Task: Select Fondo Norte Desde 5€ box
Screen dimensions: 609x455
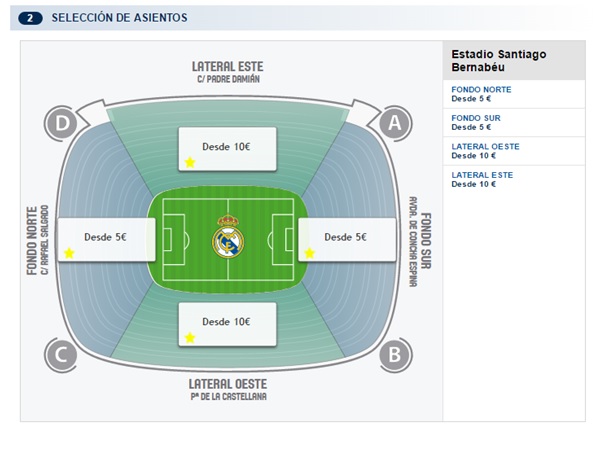Action: (104, 239)
